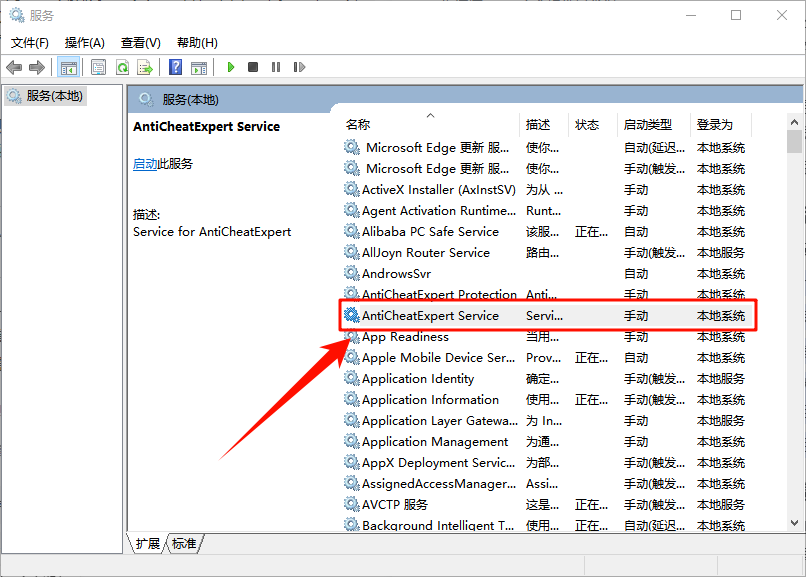This screenshot has width=806, height=577.
Task: Click the Restart Service toolbar button
Action: pyautogui.click(x=300, y=67)
